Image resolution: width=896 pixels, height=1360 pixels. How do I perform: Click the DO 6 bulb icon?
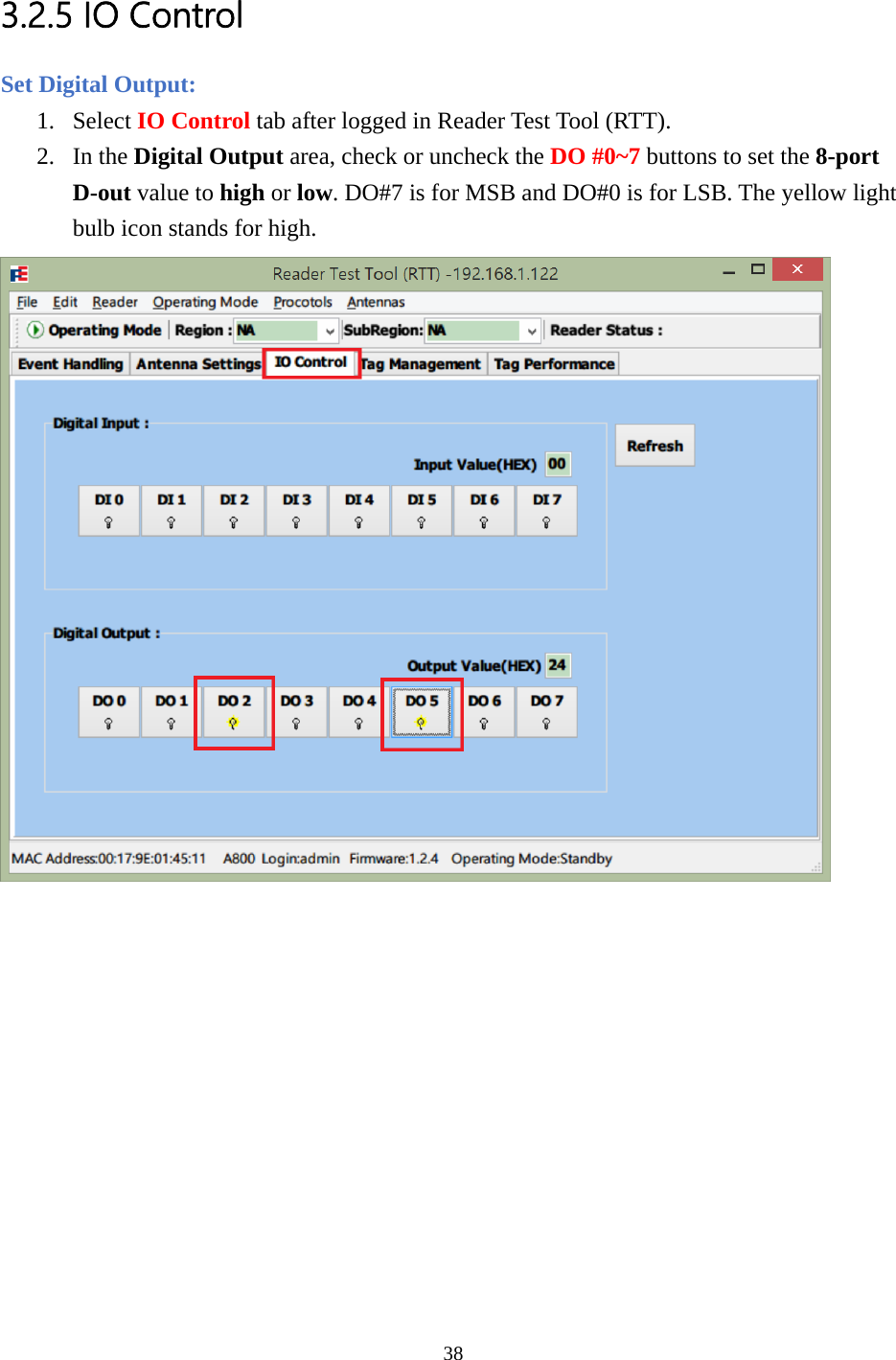tap(484, 722)
